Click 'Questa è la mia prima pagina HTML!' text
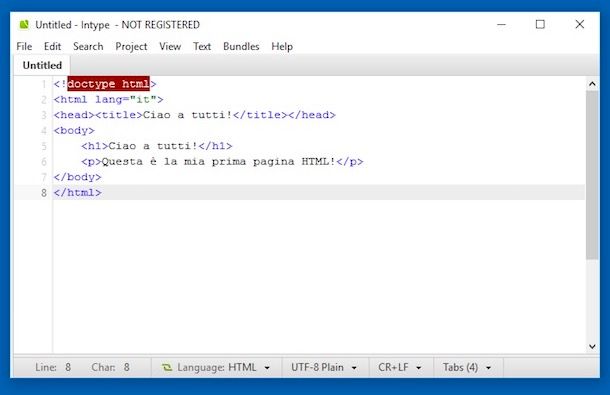610x395 pixels. [218, 162]
